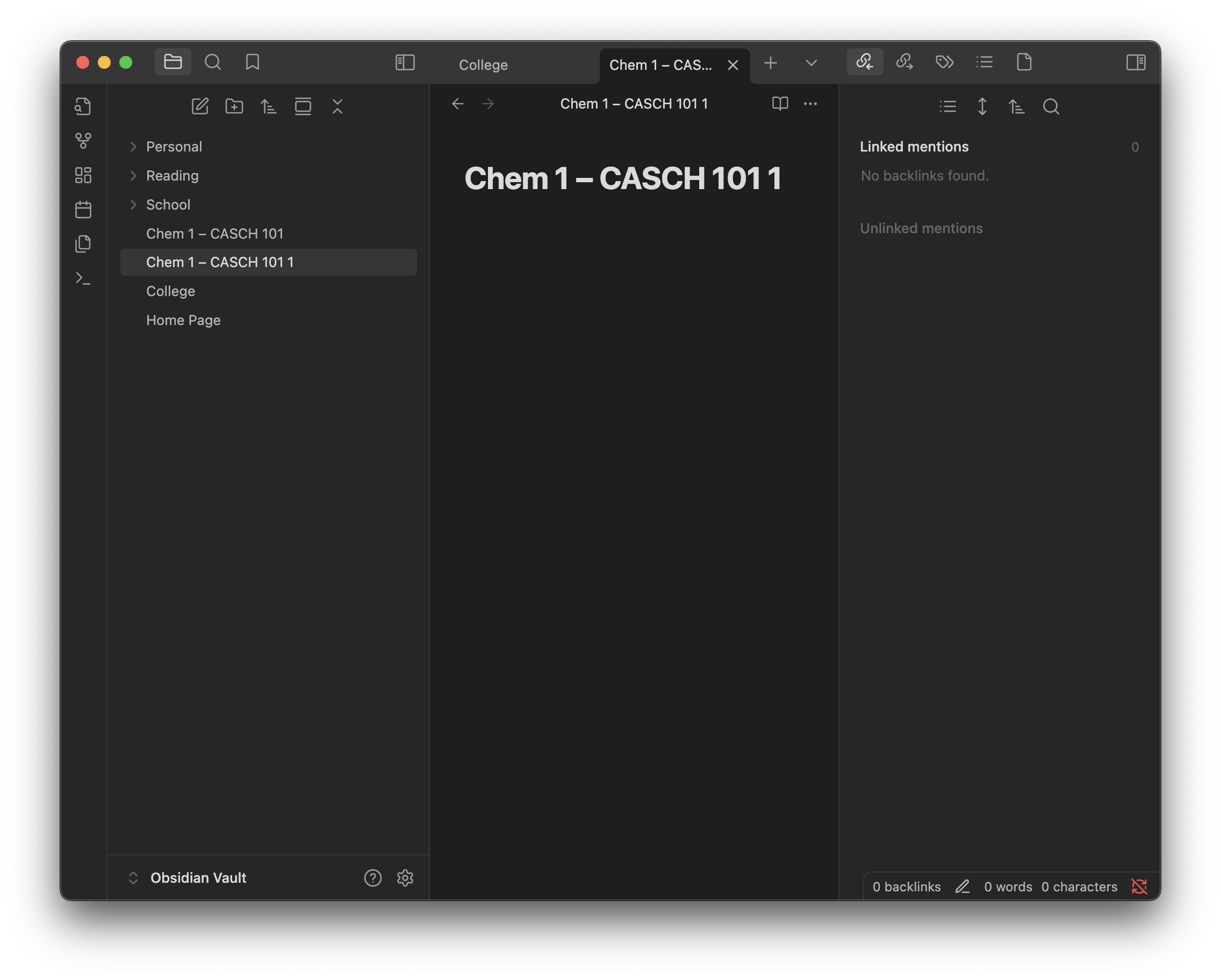
Task: Expand the Unlinked mentions section
Action: pyautogui.click(x=921, y=228)
